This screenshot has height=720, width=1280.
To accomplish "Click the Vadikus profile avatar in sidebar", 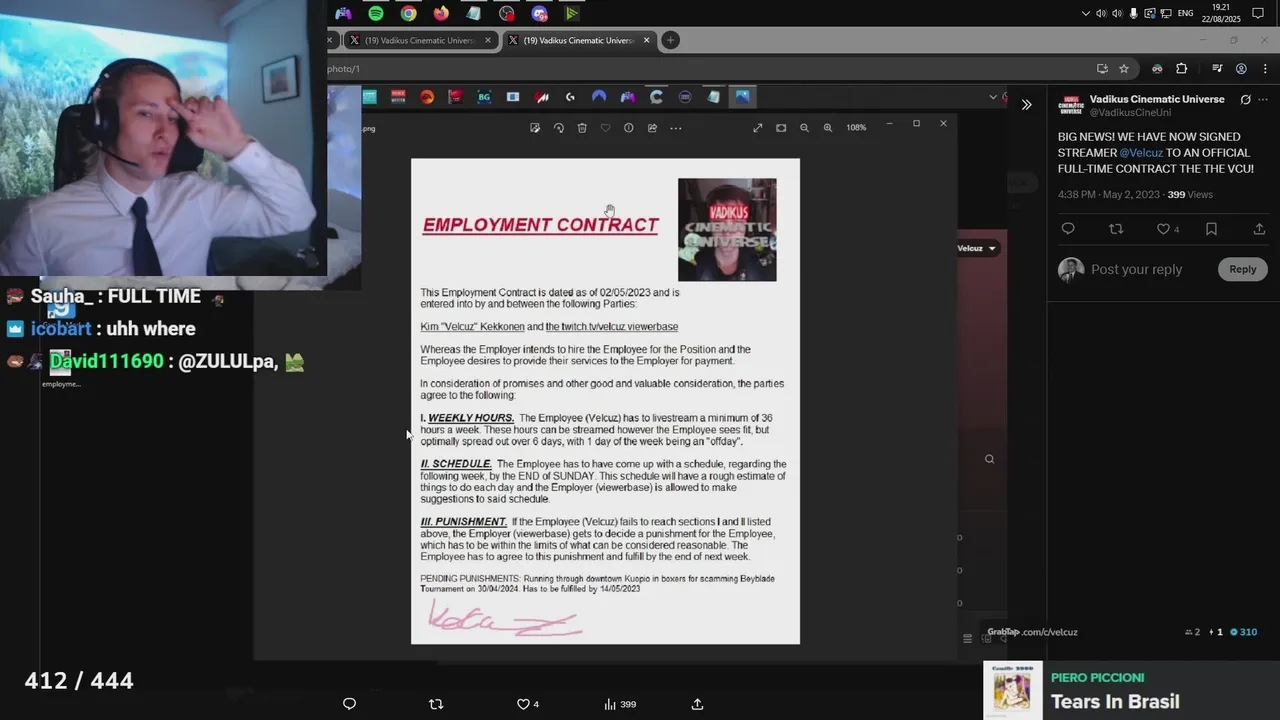I will pyautogui.click(x=1071, y=105).
